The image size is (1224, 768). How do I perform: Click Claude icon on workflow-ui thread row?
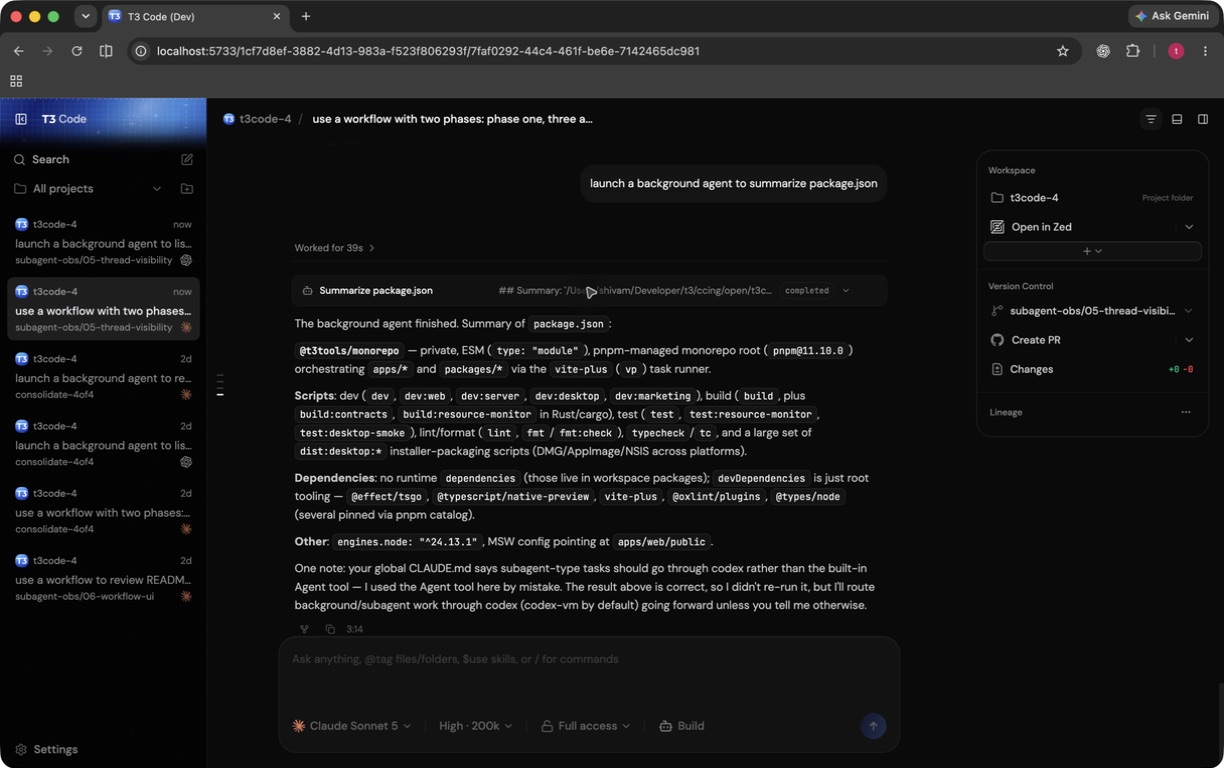coord(186,596)
